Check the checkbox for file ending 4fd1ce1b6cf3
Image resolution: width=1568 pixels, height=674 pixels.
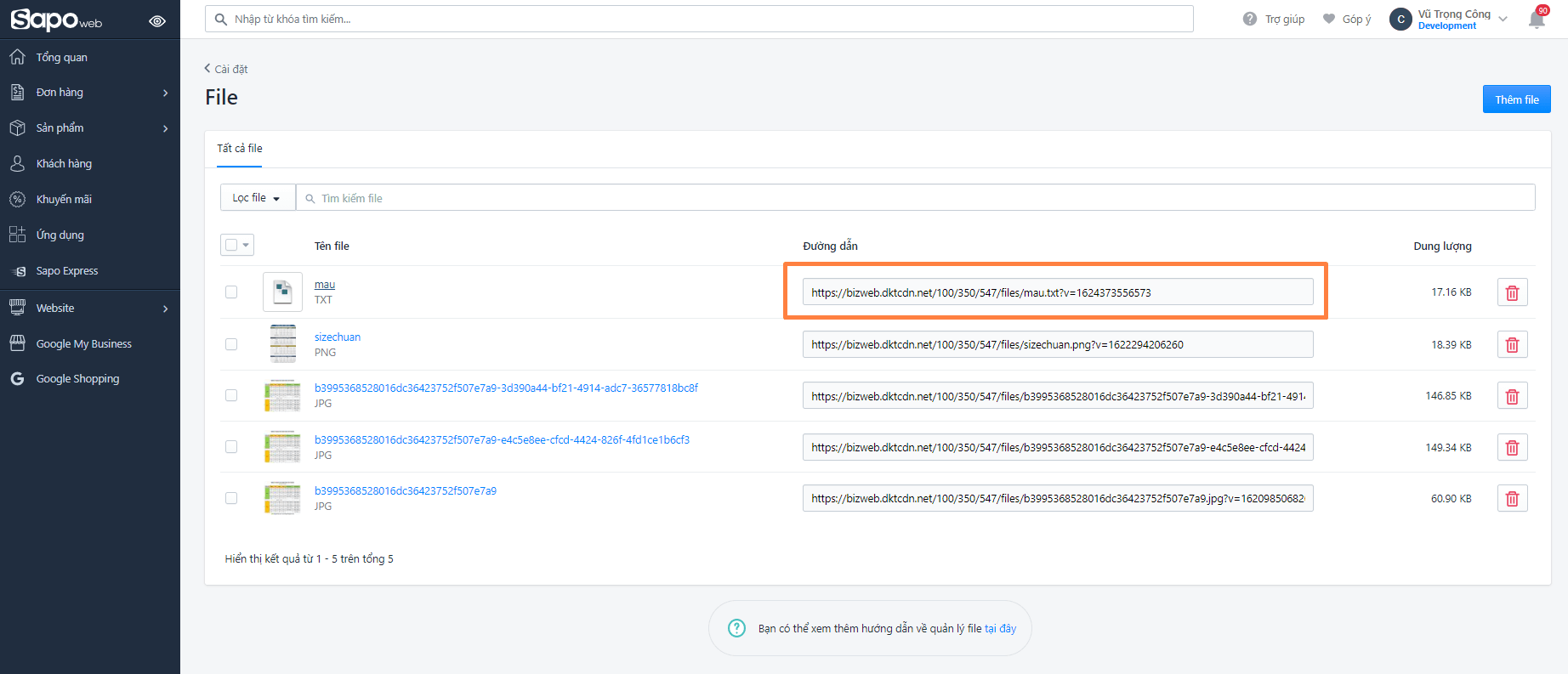click(x=231, y=447)
